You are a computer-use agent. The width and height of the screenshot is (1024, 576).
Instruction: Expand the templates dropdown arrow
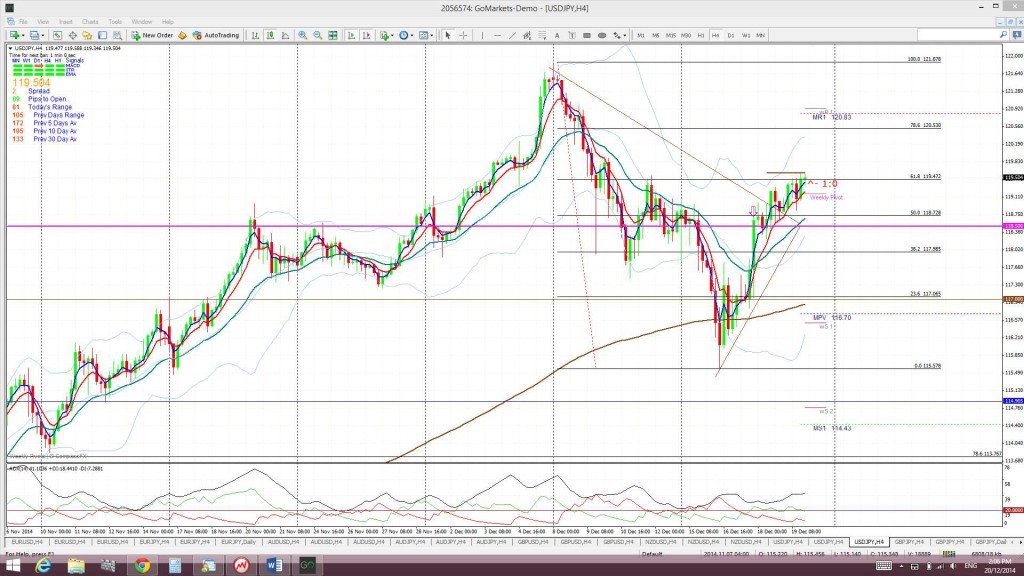[432, 36]
